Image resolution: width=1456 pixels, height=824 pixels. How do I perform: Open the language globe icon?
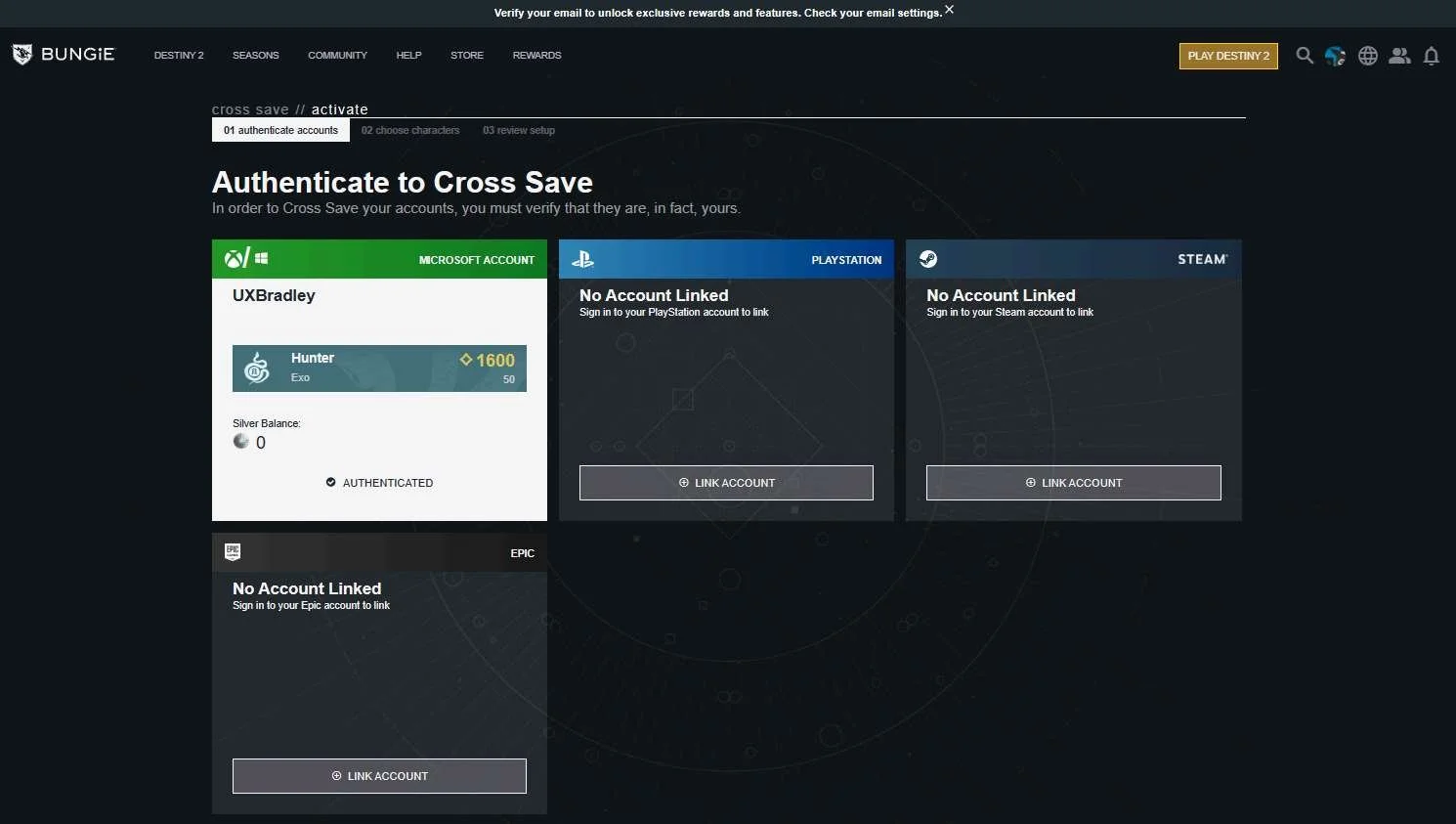pyautogui.click(x=1368, y=56)
